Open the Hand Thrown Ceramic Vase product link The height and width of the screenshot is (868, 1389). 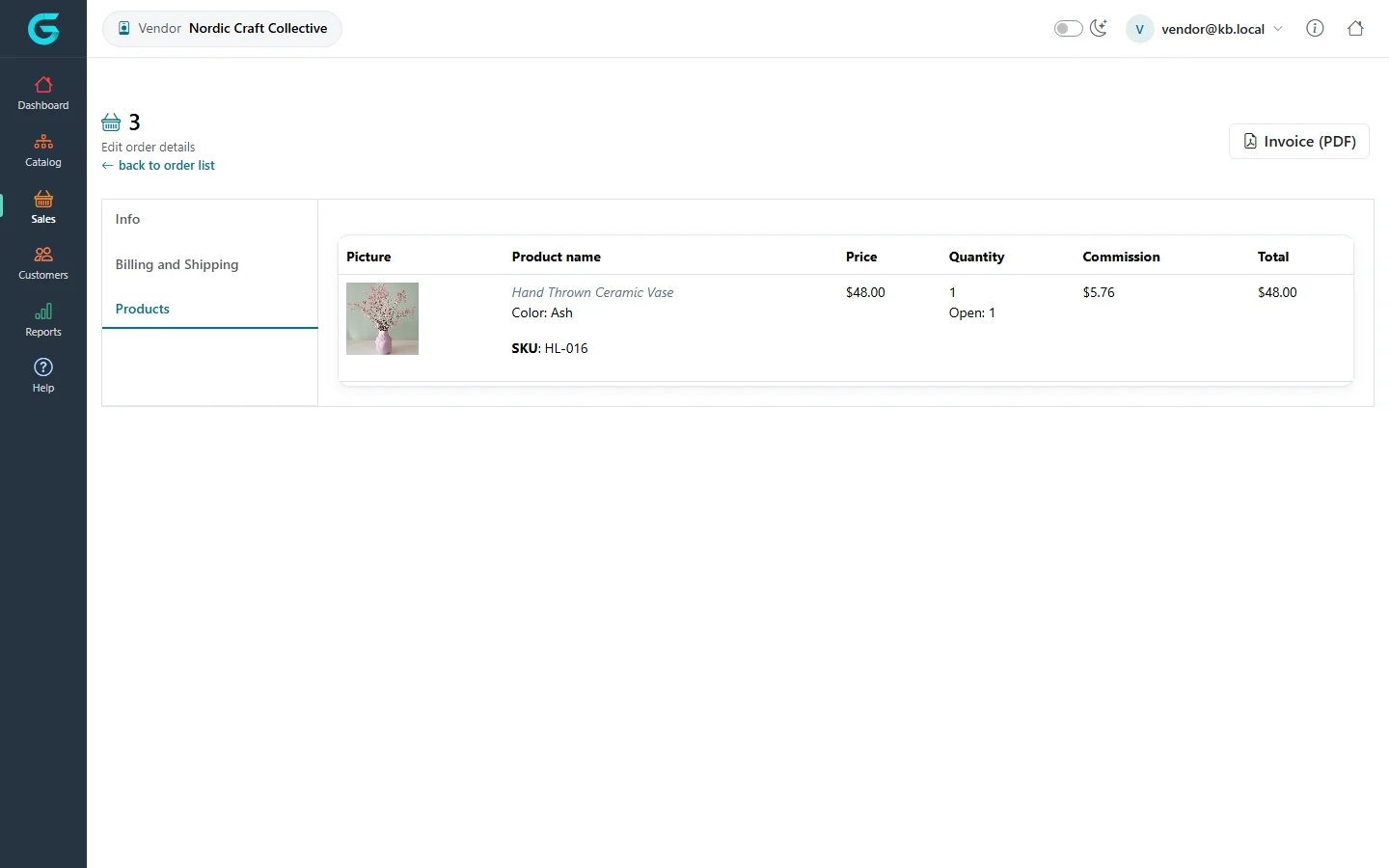tap(592, 292)
